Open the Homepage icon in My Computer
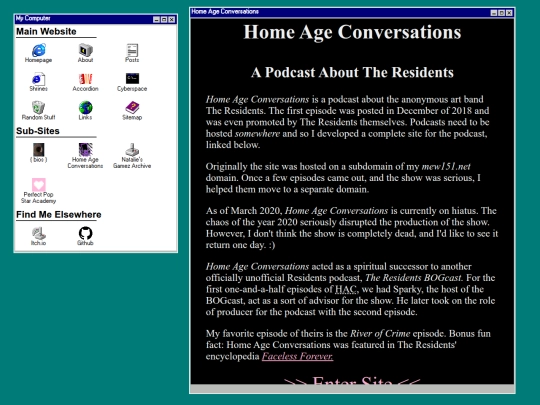The width and height of the screenshot is (540, 405). click(x=39, y=53)
